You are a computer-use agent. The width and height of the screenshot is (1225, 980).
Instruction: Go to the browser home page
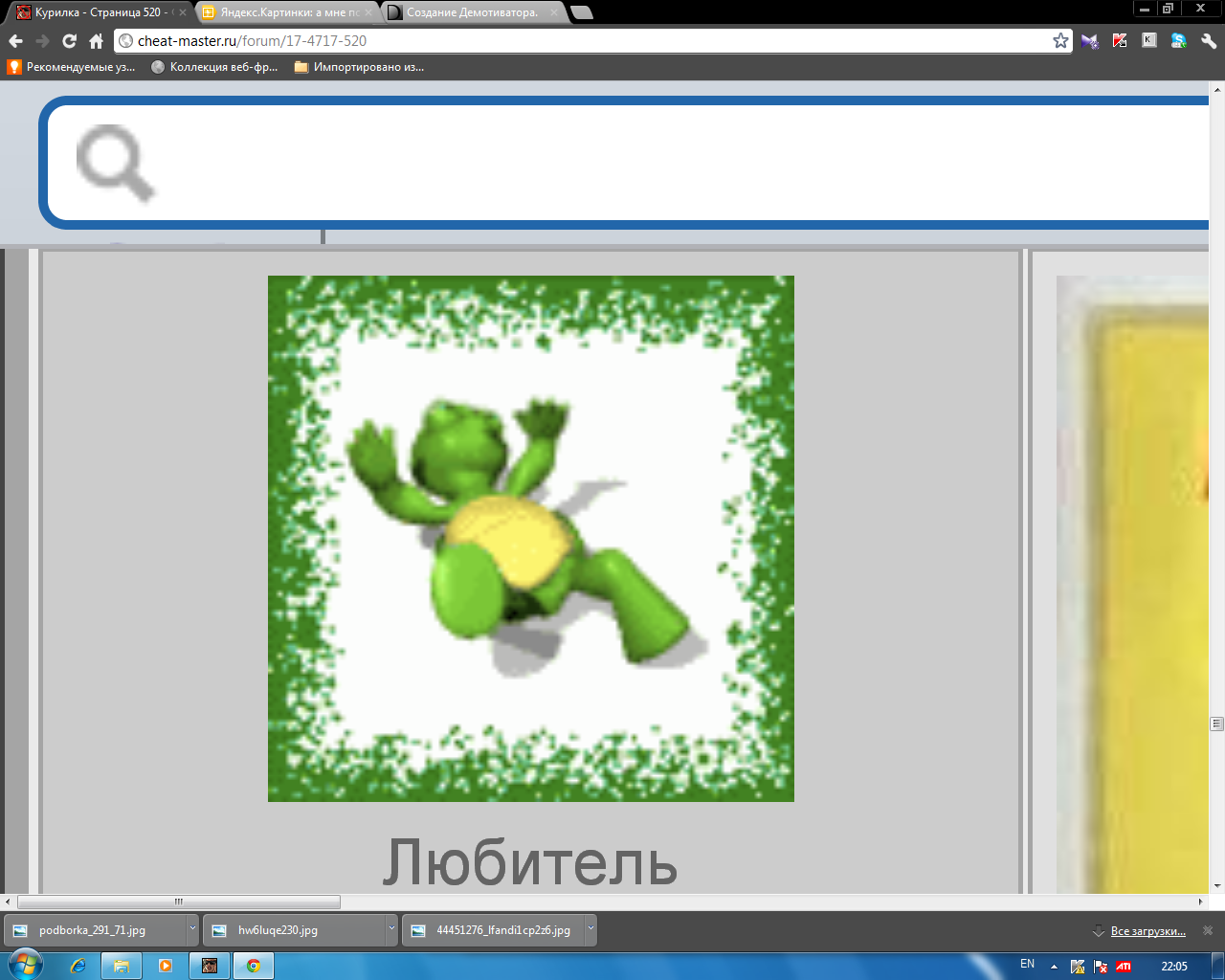coord(96,41)
